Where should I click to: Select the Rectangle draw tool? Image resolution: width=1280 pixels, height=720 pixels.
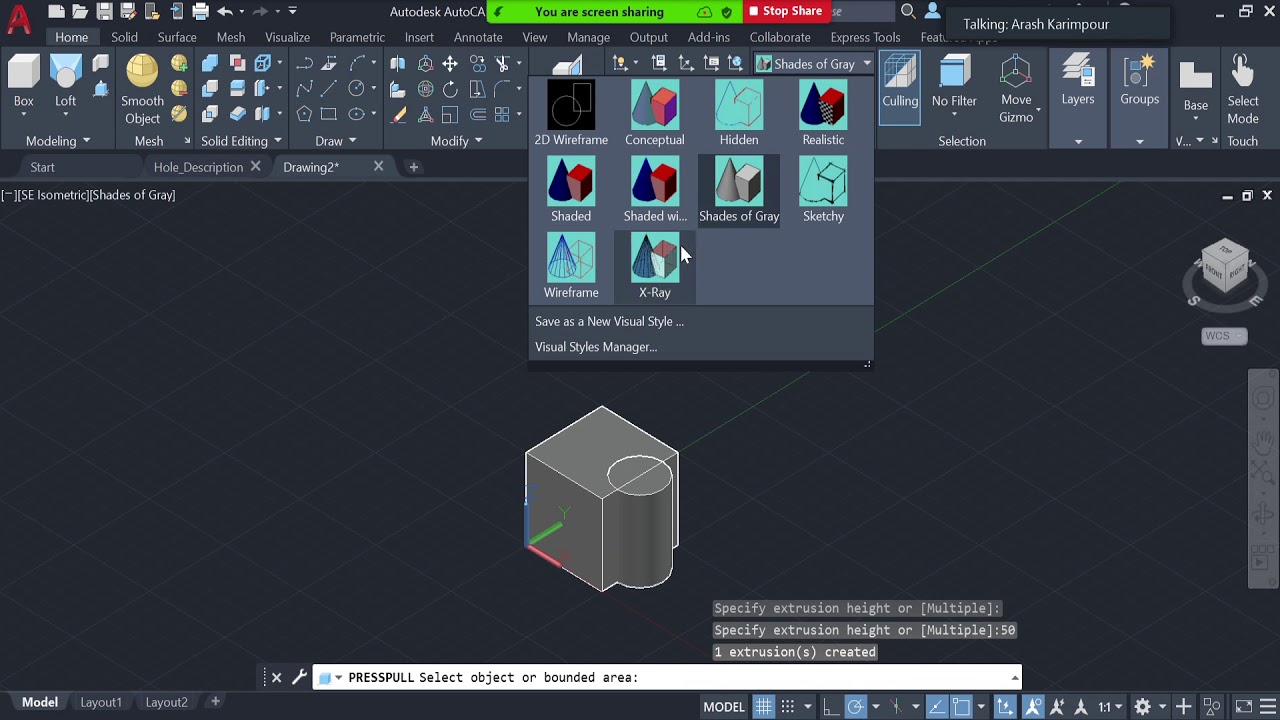pos(328,113)
